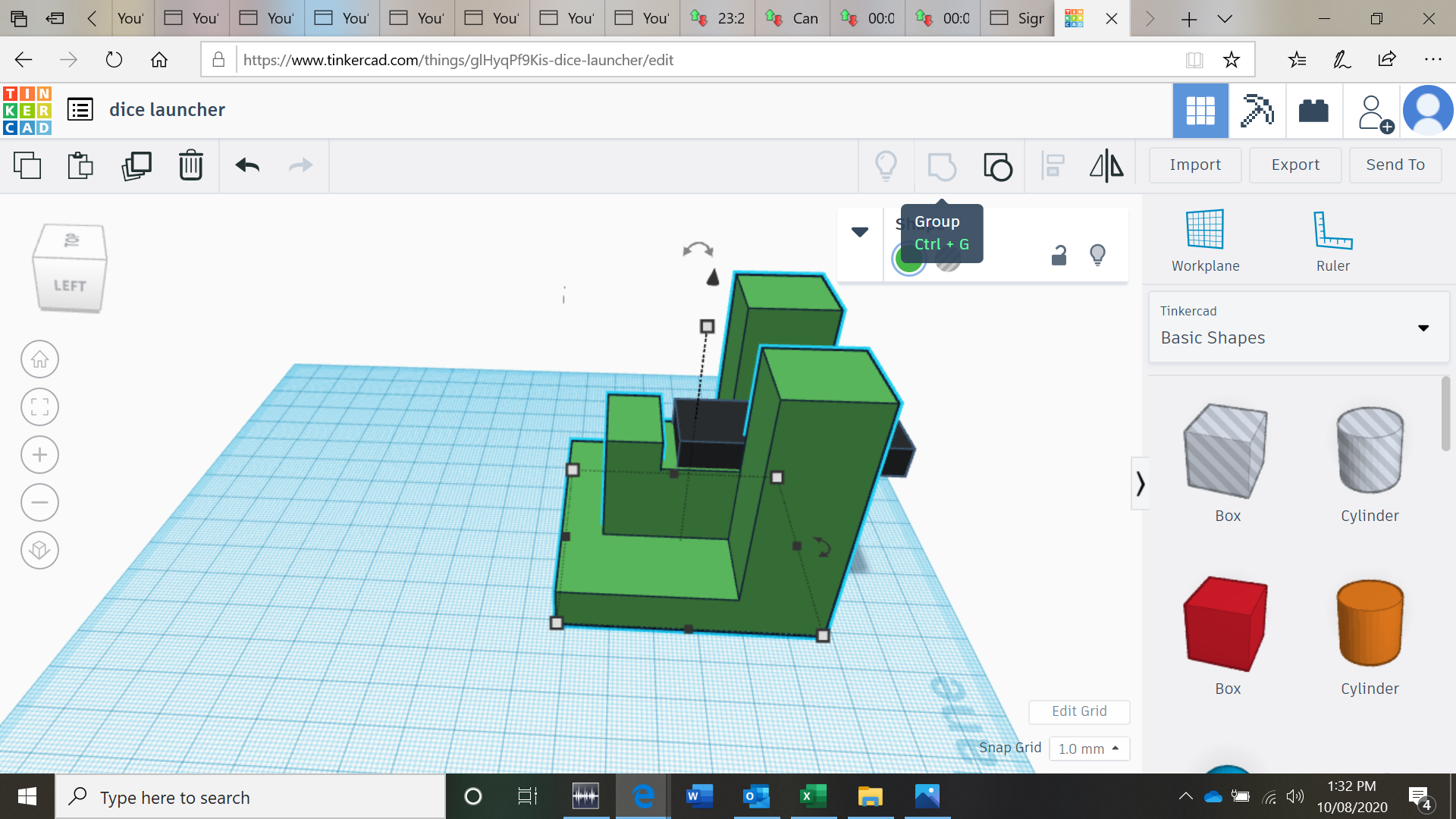Undo the last action
The width and height of the screenshot is (1456, 819).
[x=247, y=165]
